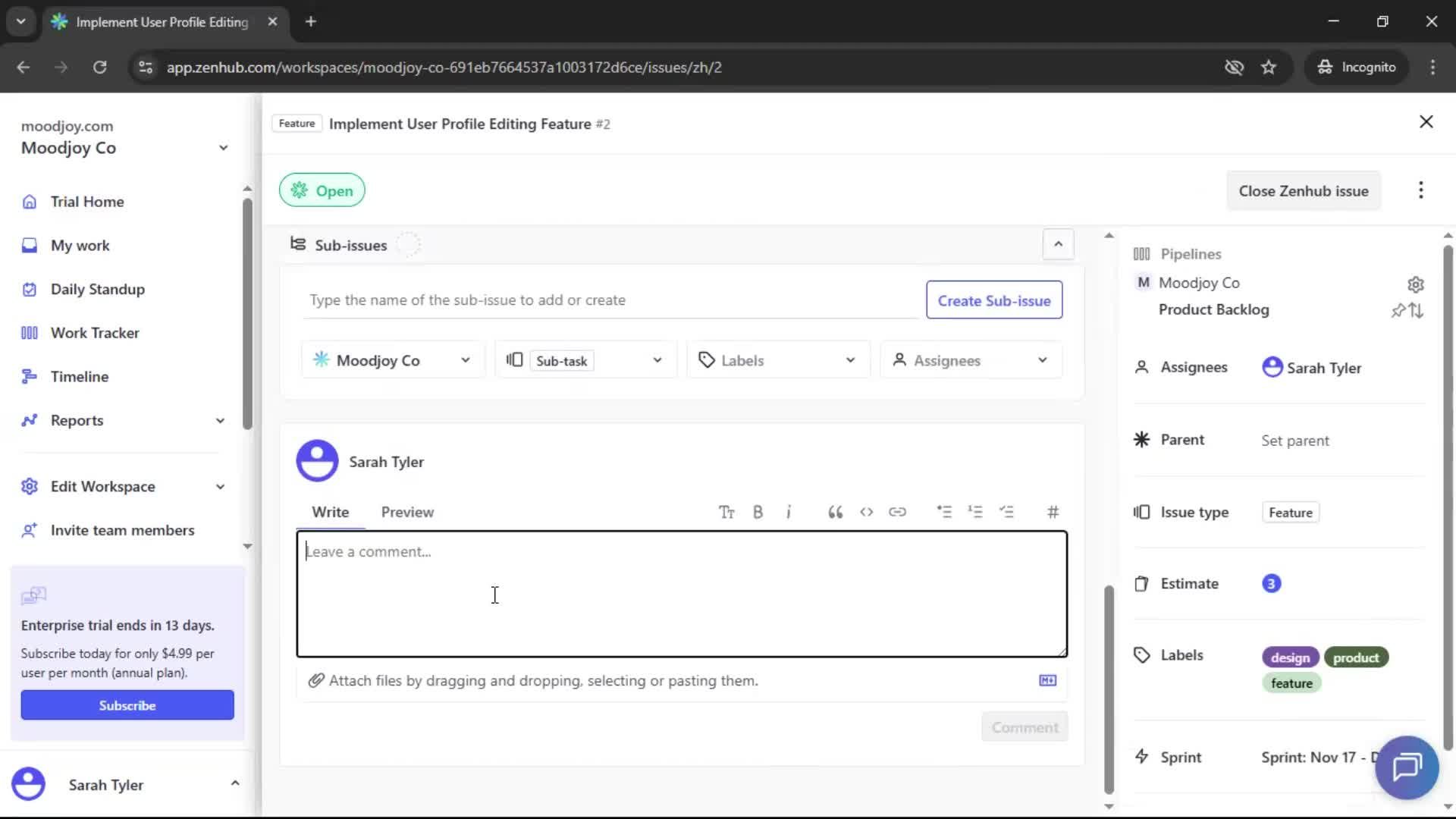Switch to the Preview tab
This screenshot has width=1456, height=819.
point(407,512)
